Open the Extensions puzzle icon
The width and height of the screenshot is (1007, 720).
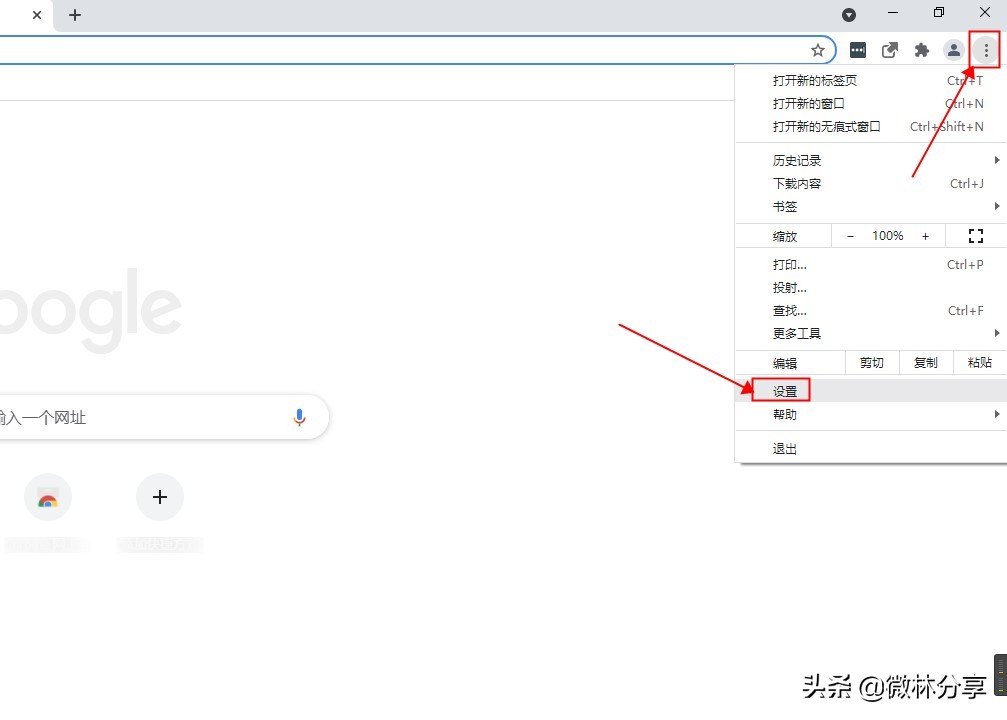point(922,49)
